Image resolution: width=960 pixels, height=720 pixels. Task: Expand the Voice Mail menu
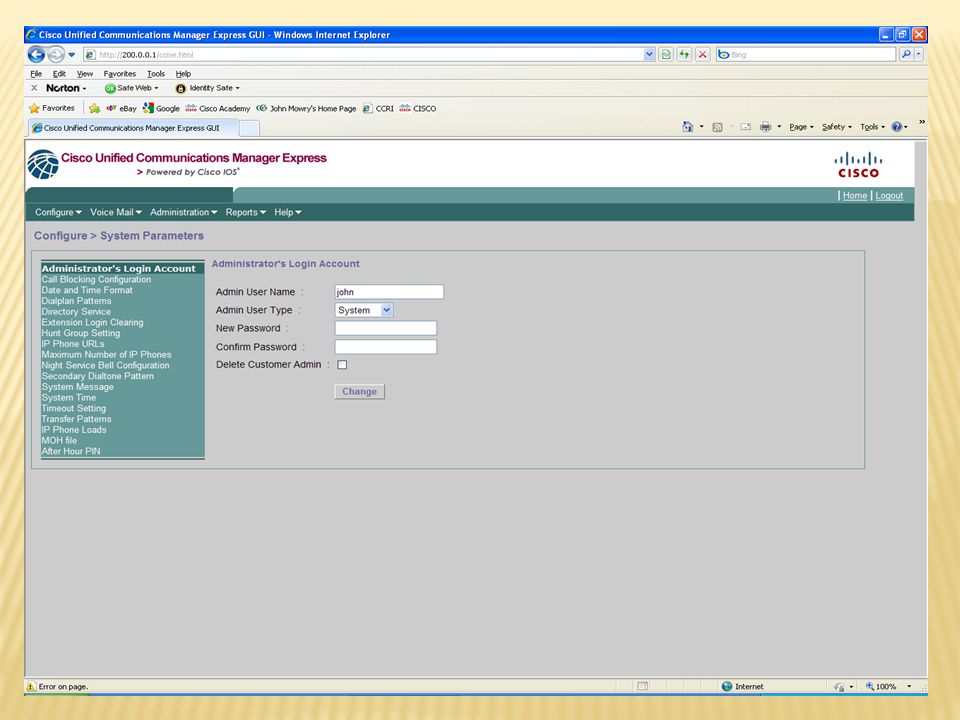(116, 212)
